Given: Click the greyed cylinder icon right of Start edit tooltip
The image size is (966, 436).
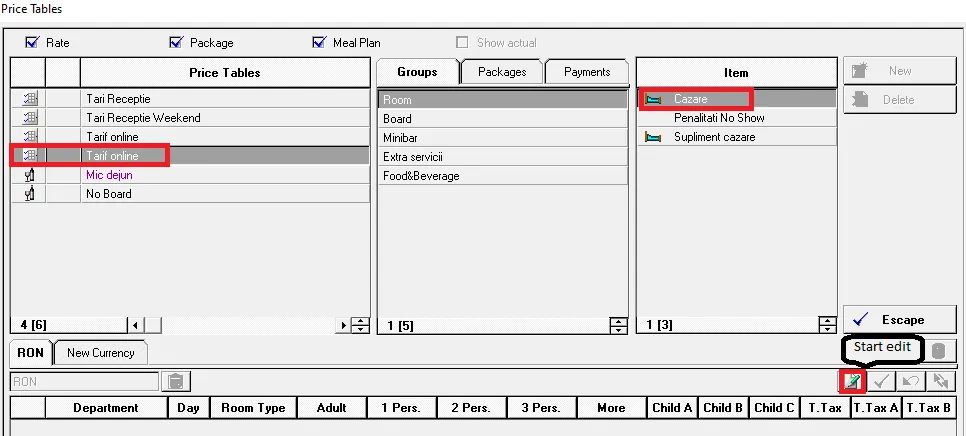Looking at the screenshot, I should point(938,351).
